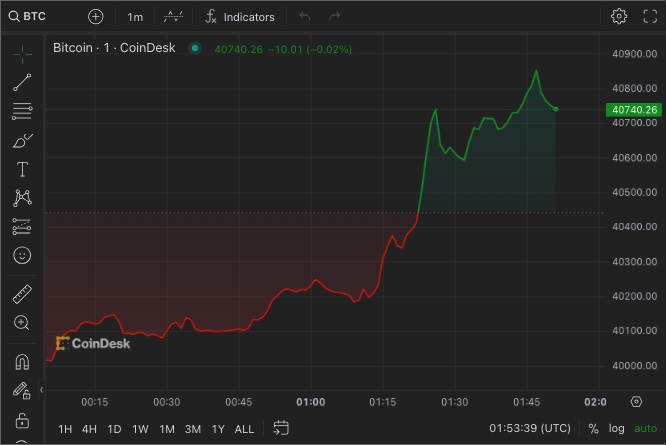The width and height of the screenshot is (666, 445).
Task: Select the Text annotation tool
Action: coord(22,169)
